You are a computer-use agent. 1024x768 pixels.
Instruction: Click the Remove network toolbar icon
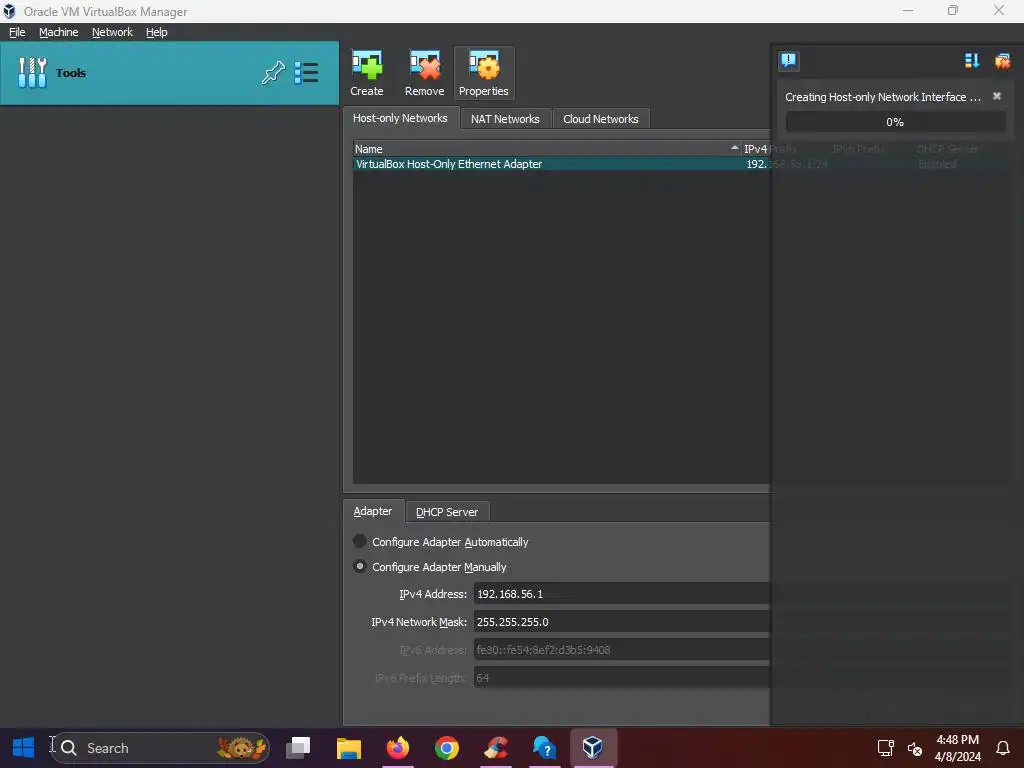click(x=424, y=73)
